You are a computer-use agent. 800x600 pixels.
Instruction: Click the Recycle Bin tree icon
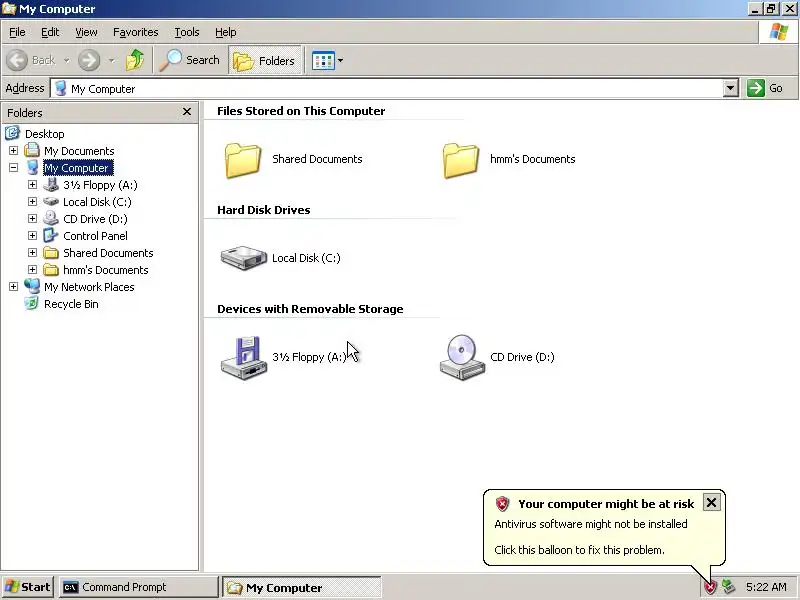click(32, 304)
